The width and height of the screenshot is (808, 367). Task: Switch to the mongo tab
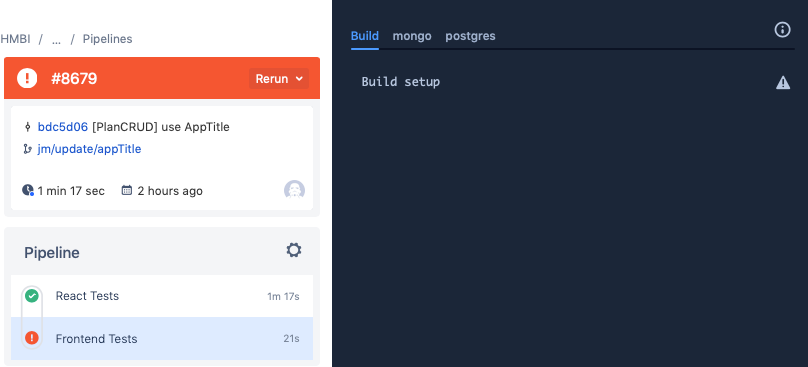412,36
